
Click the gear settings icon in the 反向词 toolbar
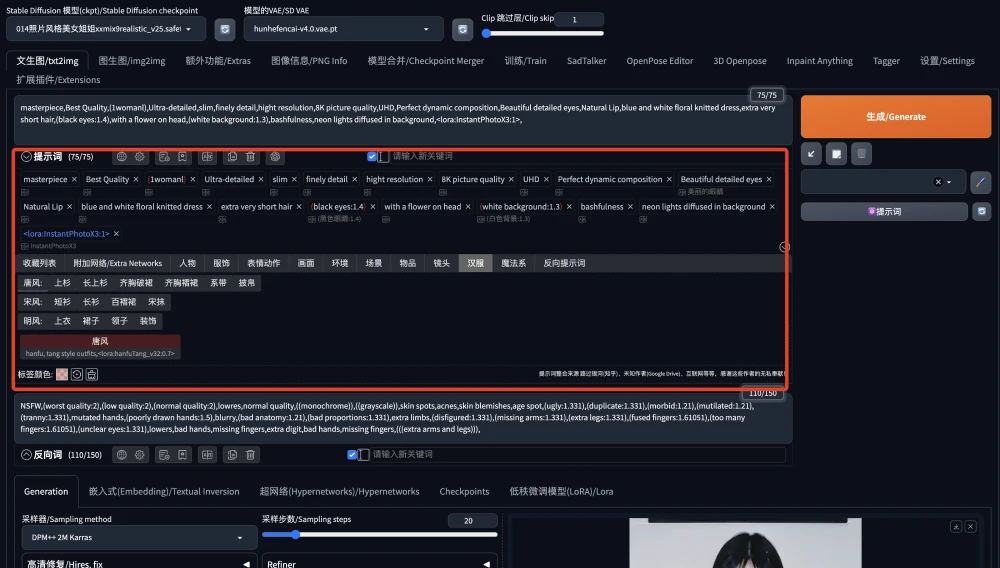coord(140,455)
